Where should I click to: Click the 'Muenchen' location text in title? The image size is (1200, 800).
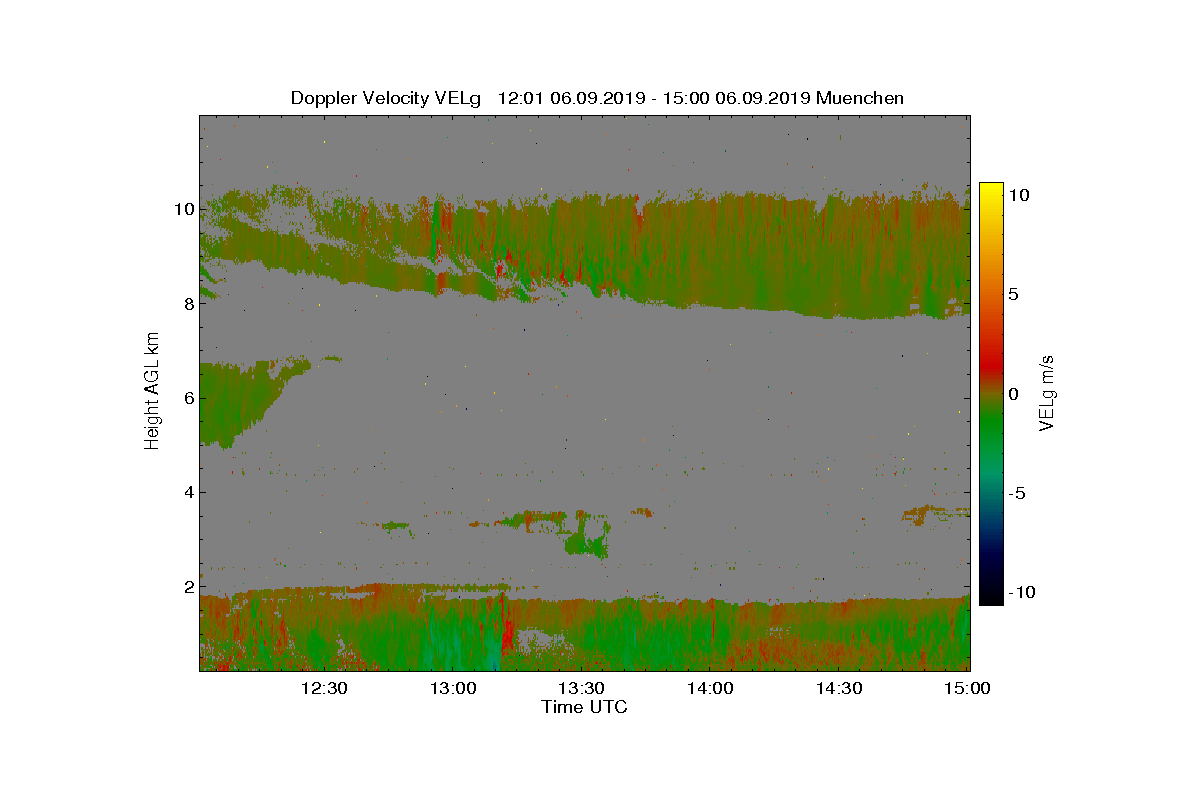(860, 98)
